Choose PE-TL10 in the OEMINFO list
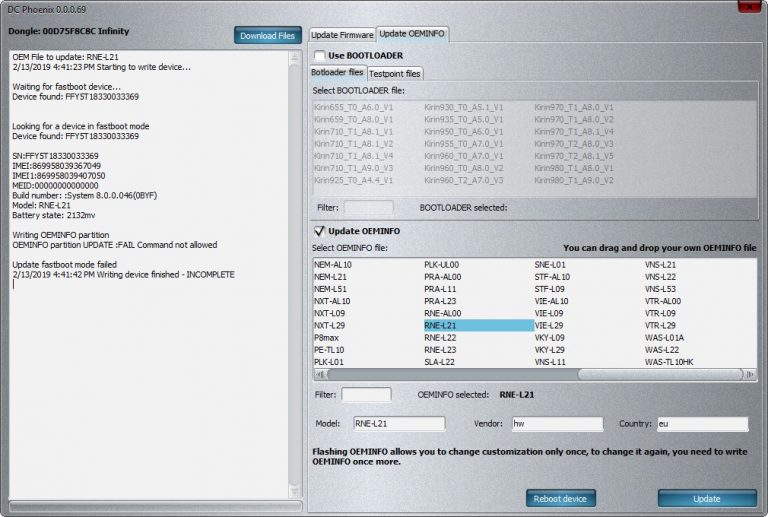This screenshot has height=517, width=768. point(329,350)
